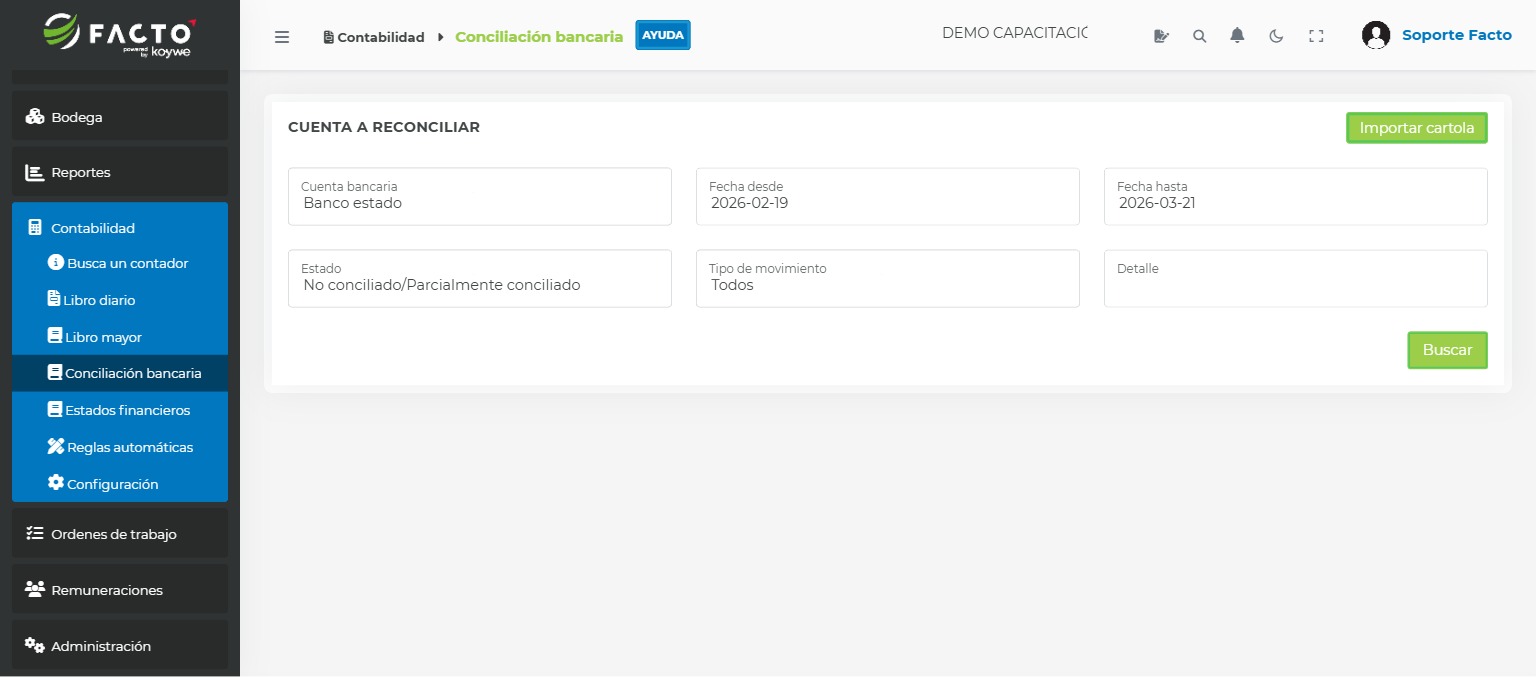
Task: Toggle dark mode with the moon icon
Action: coord(1277,34)
